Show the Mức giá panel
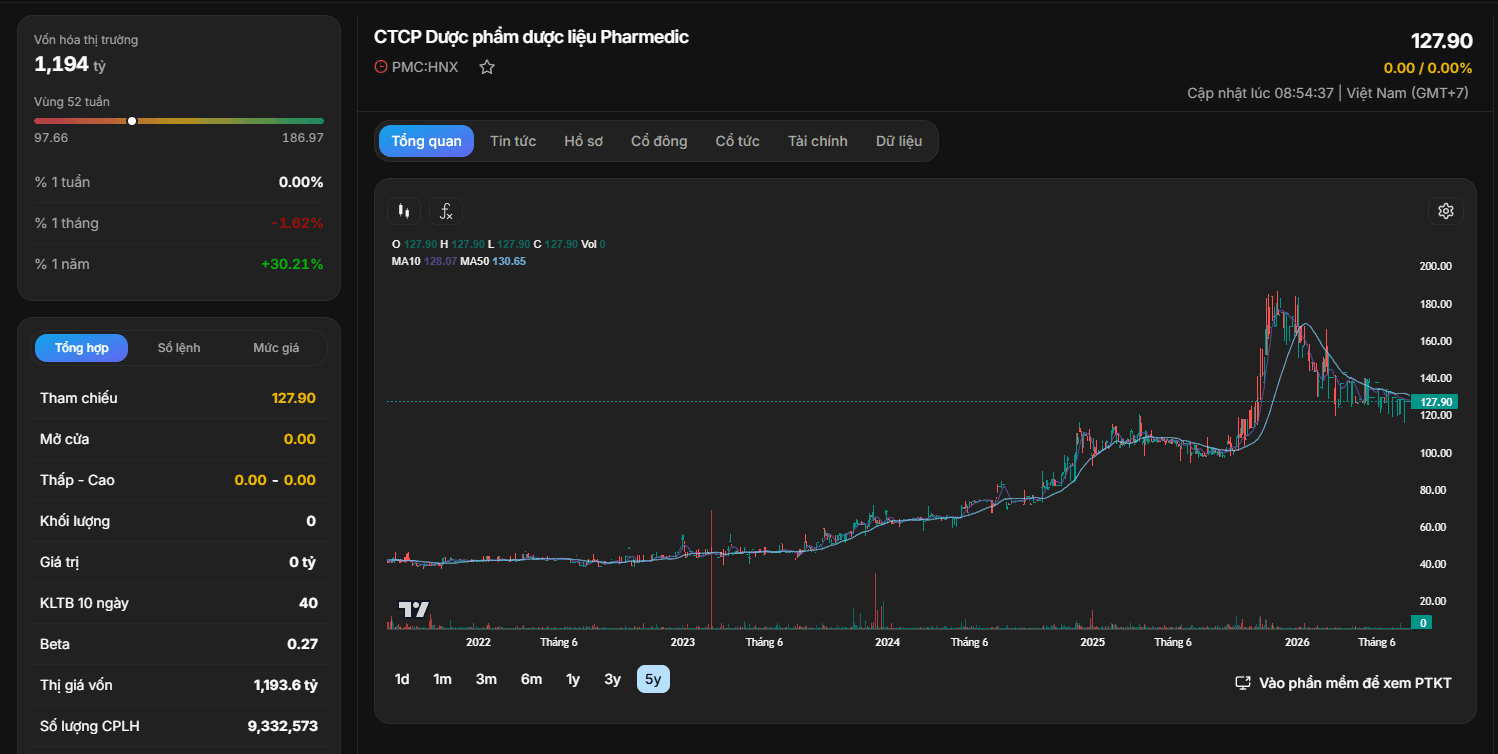This screenshot has width=1498, height=754. [276, 348]
